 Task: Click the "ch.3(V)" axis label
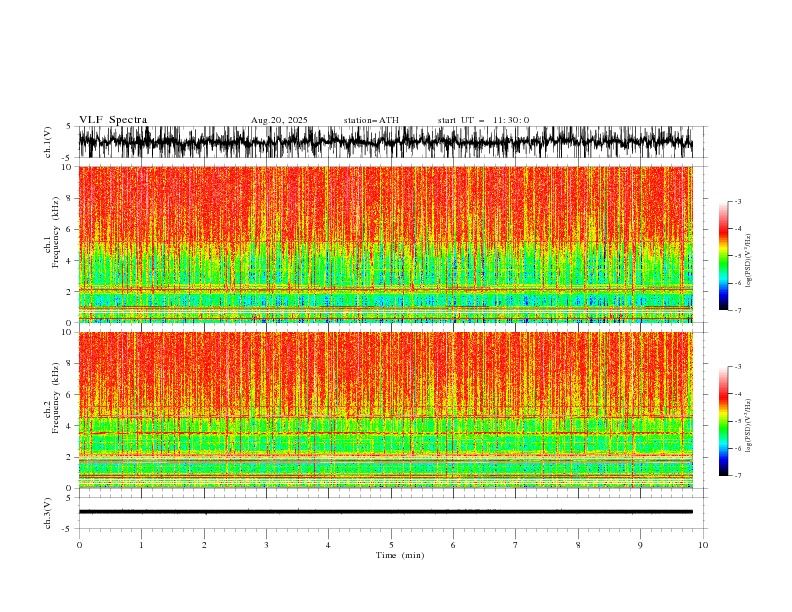point(48,513)
